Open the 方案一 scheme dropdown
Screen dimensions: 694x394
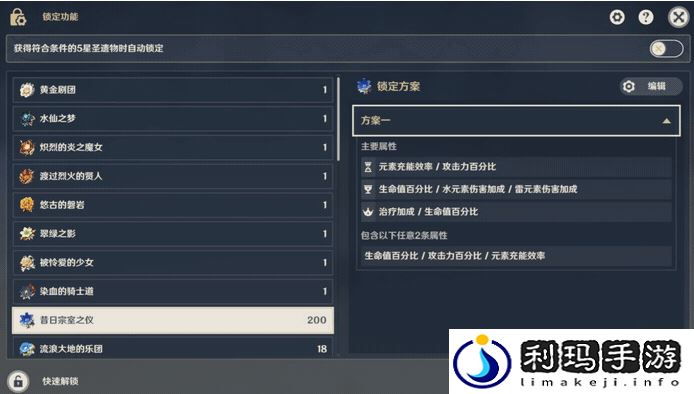(x=516, y=120)
